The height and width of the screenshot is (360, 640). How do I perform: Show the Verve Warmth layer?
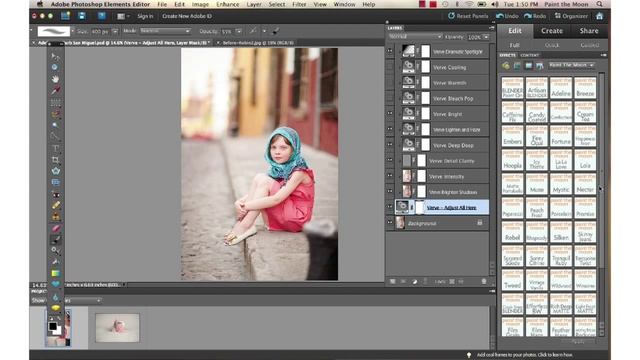pyautogui.click(x=390, y=82)
